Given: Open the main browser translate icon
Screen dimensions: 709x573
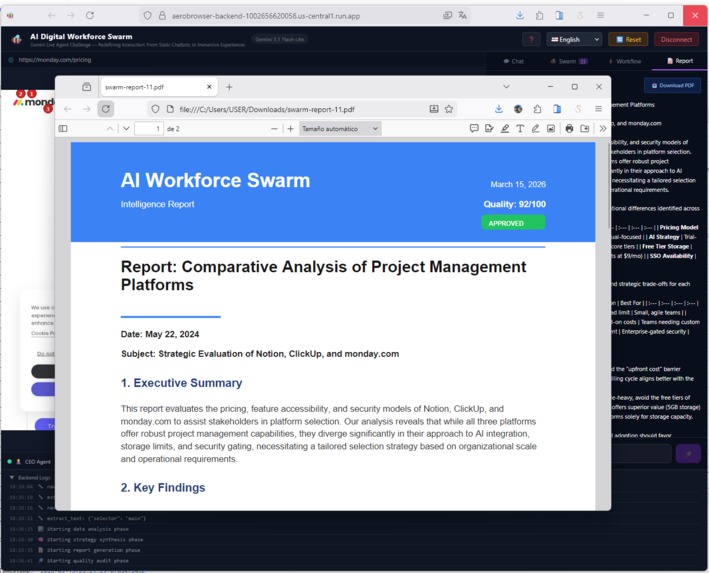Looking at the screenshot, I should coord(462,15).
